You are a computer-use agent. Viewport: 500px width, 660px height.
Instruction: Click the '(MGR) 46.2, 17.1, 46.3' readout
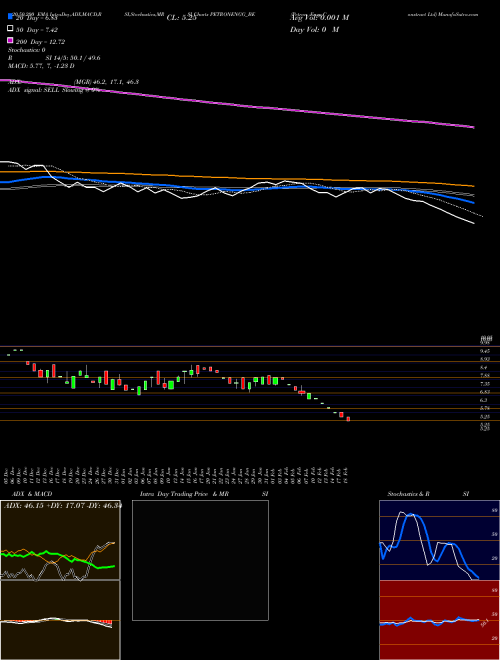coord(106,82)
